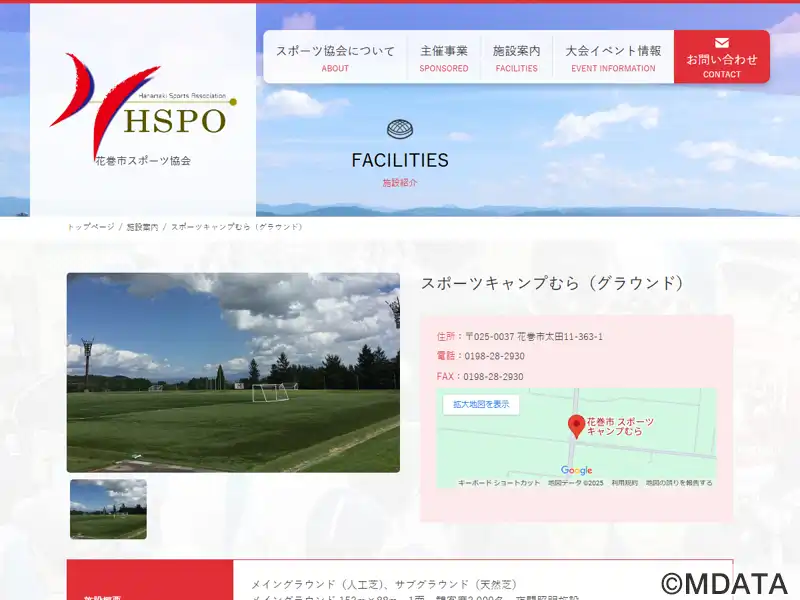
Task: Click 地図の誤りを報告する link
Action: [679, 483]
